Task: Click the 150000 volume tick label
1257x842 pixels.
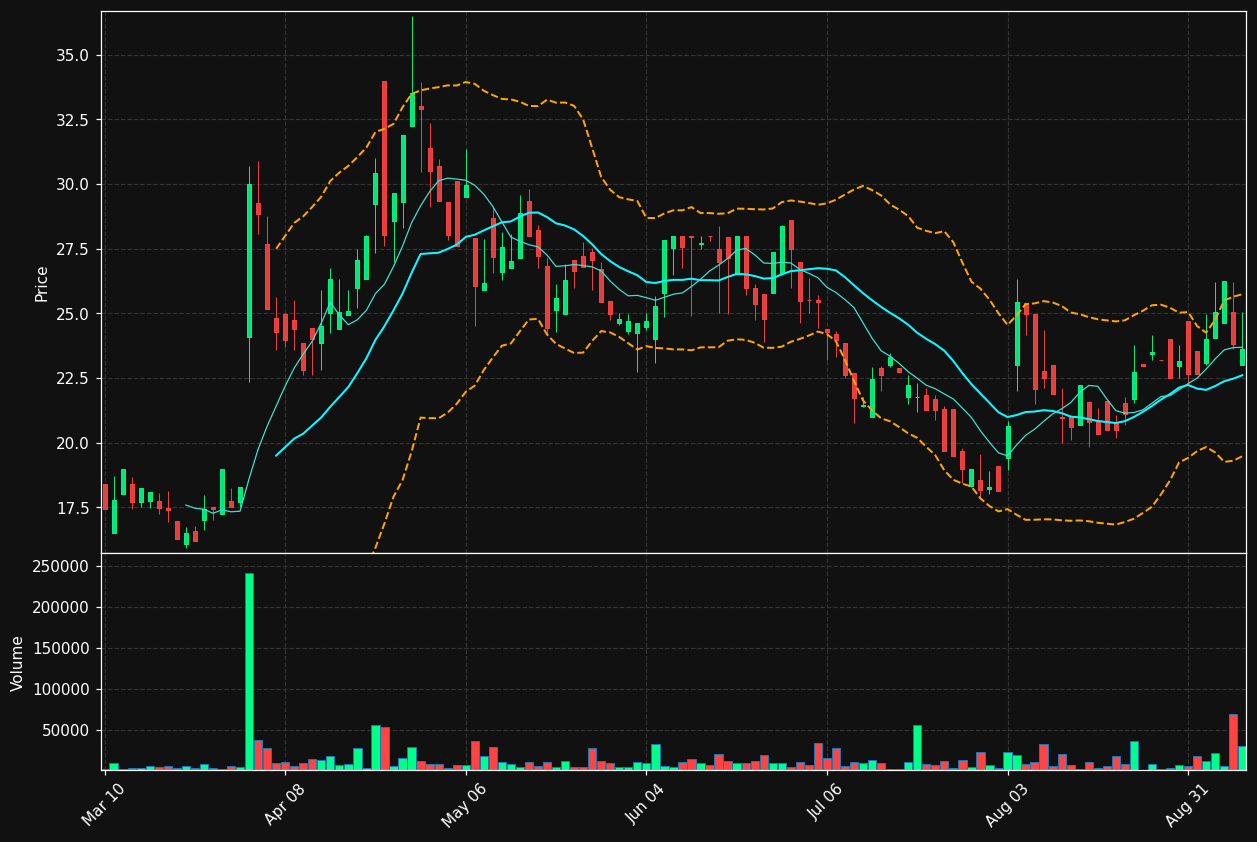Action: tap(62, 649)
